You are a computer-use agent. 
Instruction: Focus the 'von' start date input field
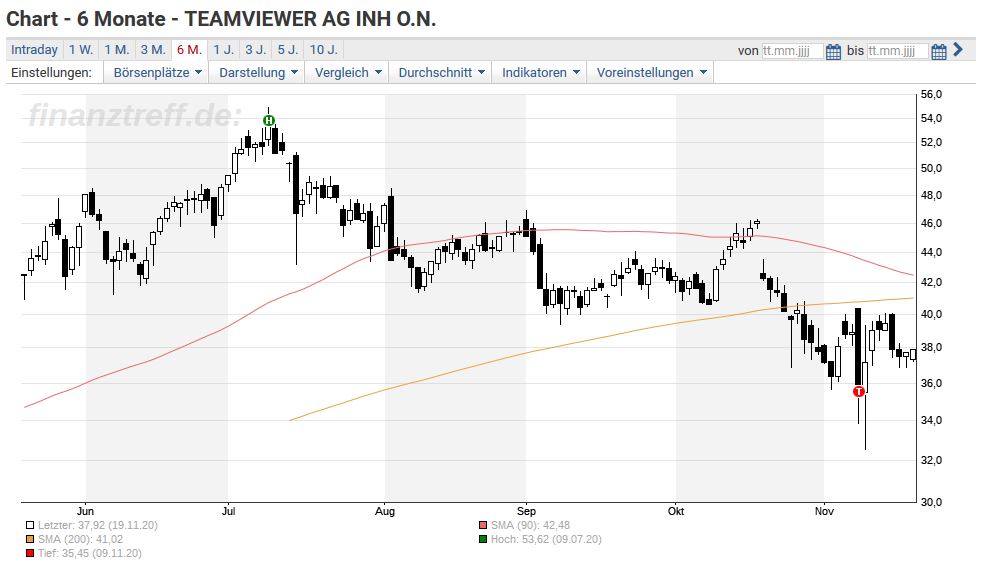click(792, 51)
